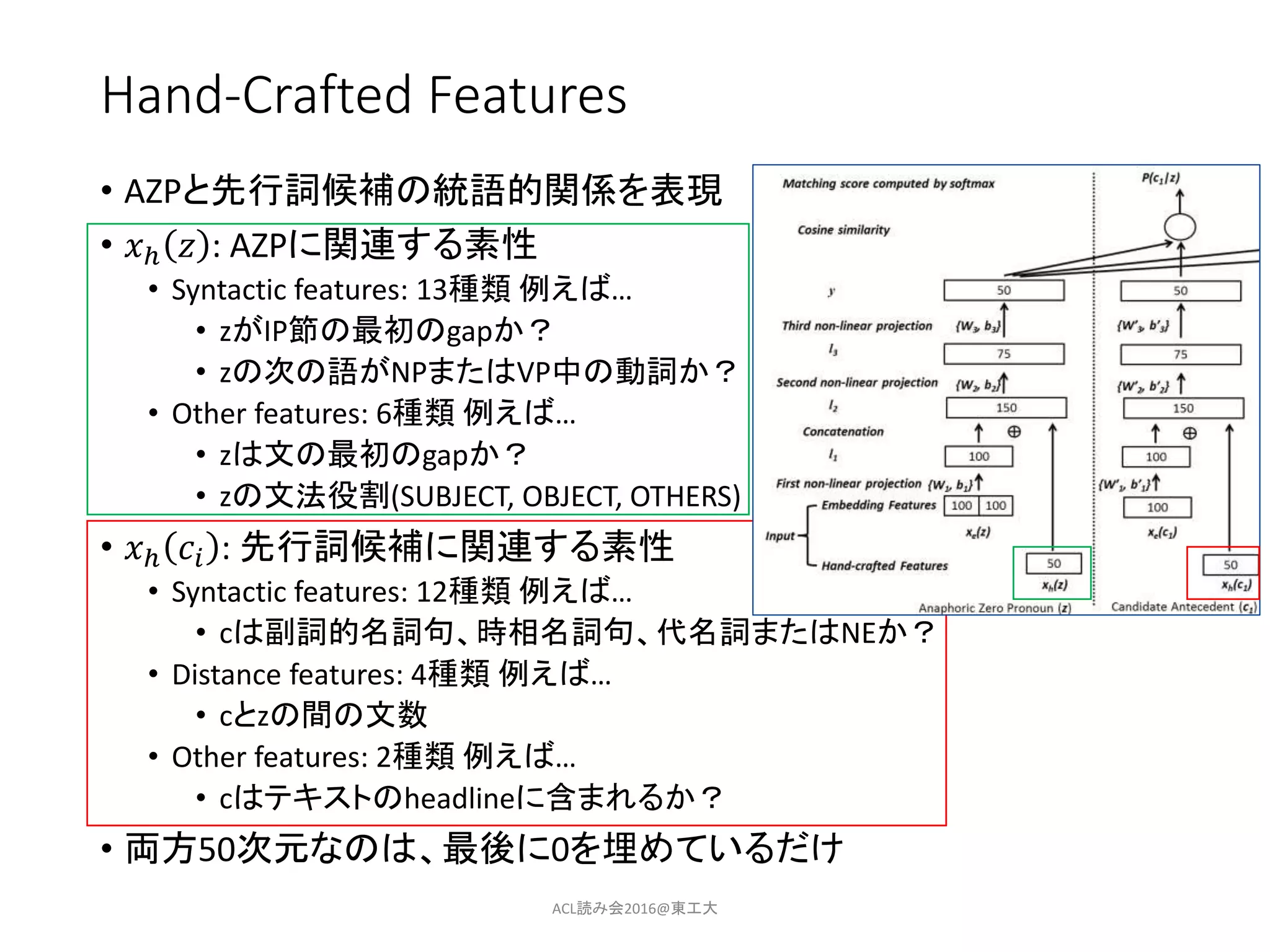
Task: Click the Embedding Features 100|100 box
Action: coord(979,505)
